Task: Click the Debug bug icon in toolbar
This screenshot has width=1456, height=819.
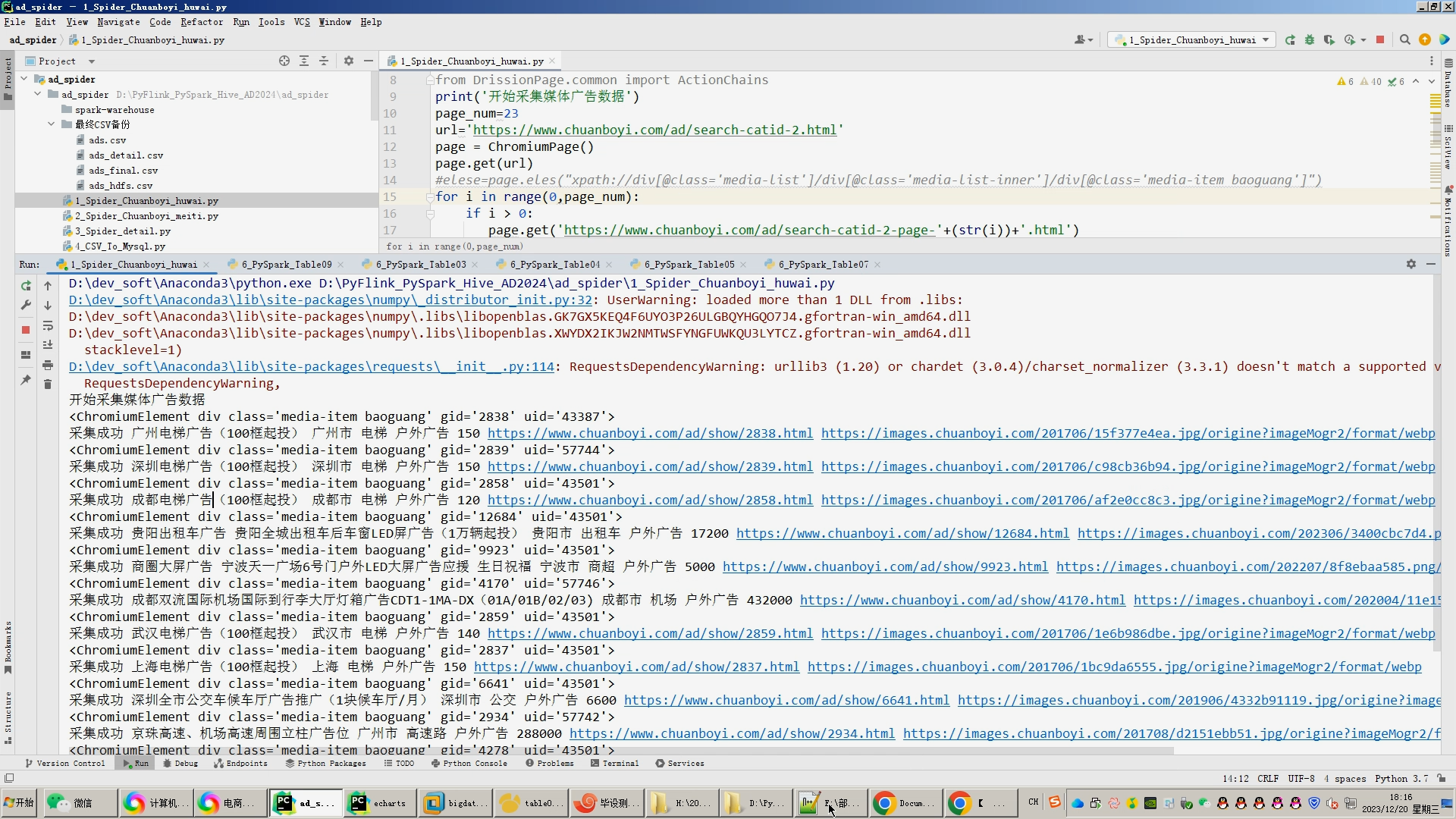Action: pyautogui.click(x=1310, y=40)
